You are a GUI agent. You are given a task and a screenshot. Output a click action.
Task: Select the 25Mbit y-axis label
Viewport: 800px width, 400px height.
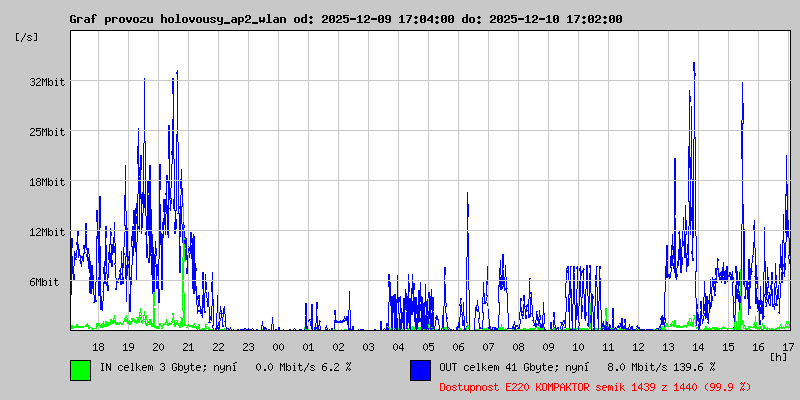click(x=47, y=132)
